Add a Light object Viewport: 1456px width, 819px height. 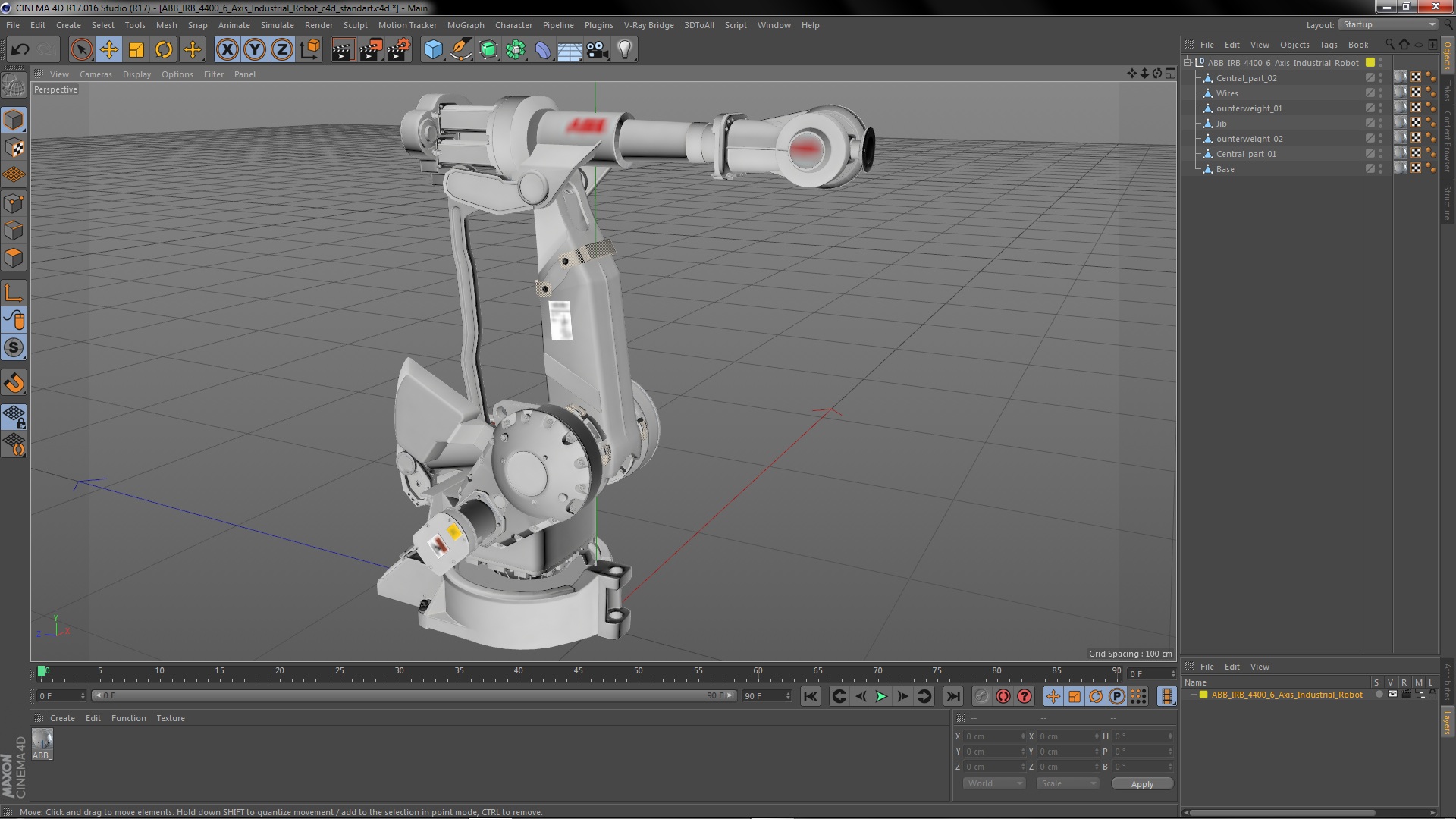click(625, 50)
